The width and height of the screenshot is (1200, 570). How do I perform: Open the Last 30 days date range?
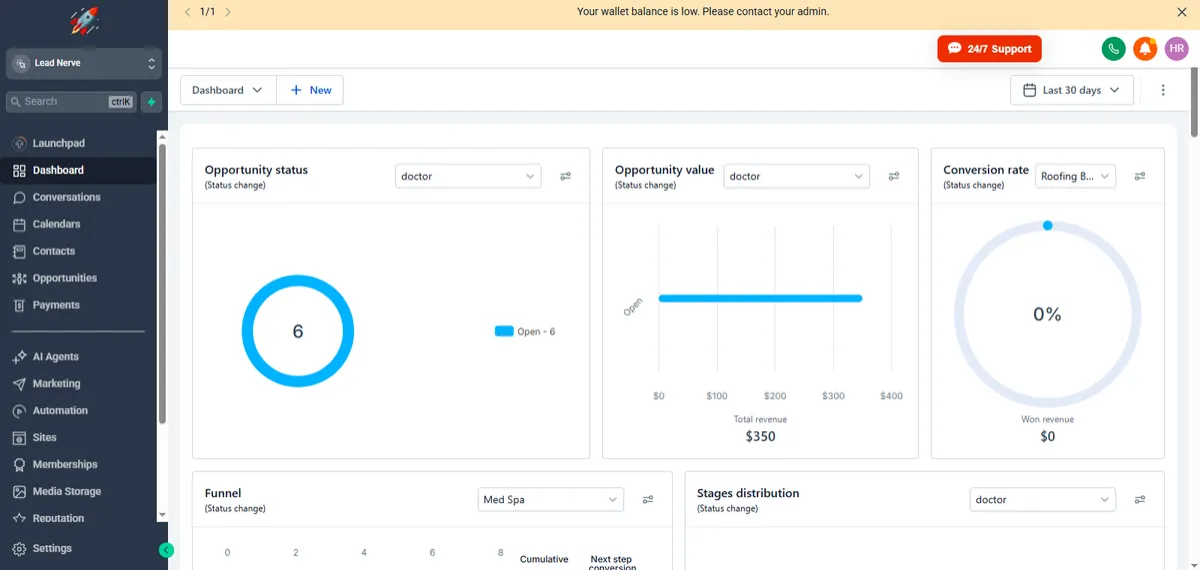click(1072, 90)
